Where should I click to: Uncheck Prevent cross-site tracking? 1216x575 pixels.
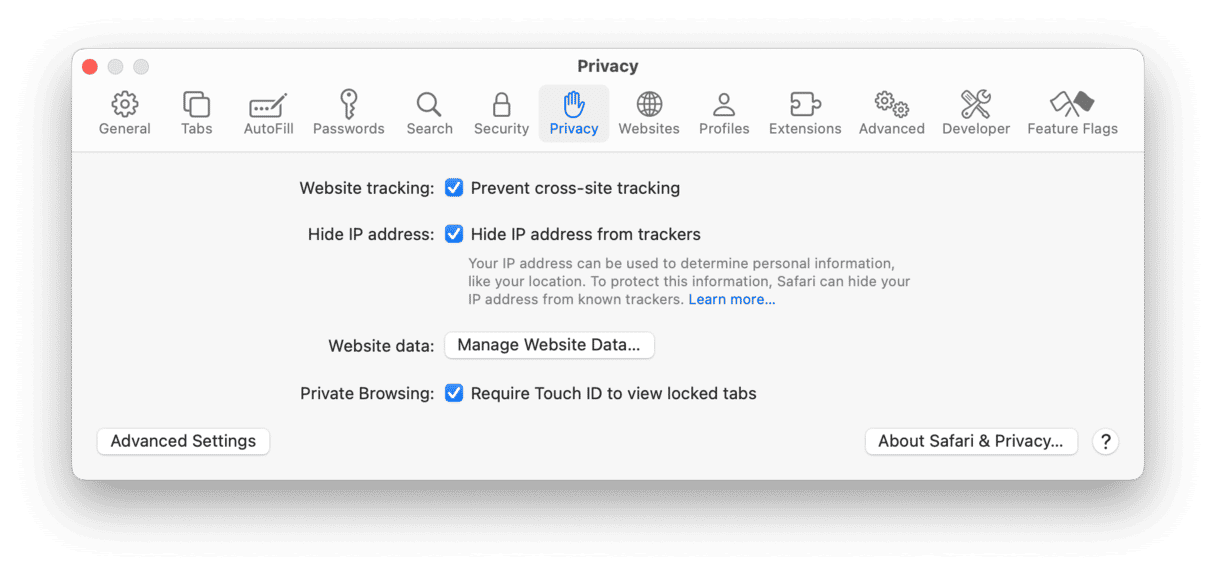click(x=454, y=188)
